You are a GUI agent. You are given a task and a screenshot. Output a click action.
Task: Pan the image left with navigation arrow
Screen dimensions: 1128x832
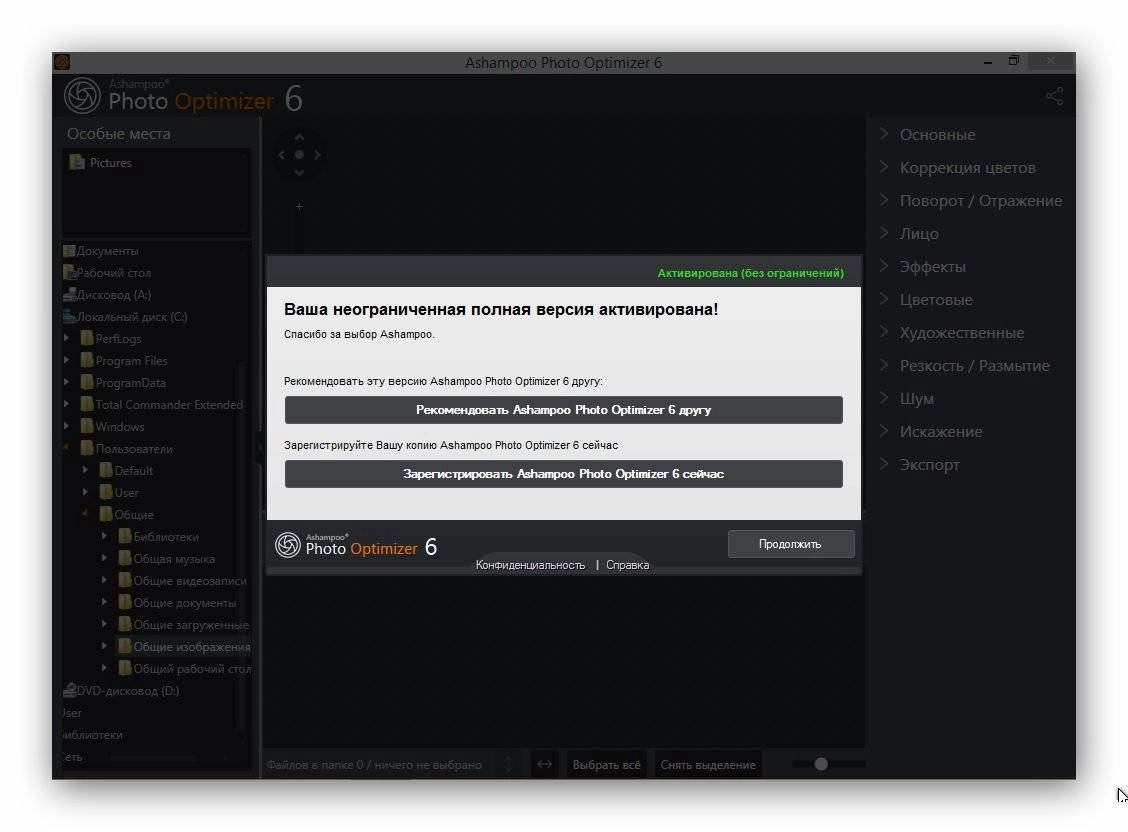pos(281,155)
